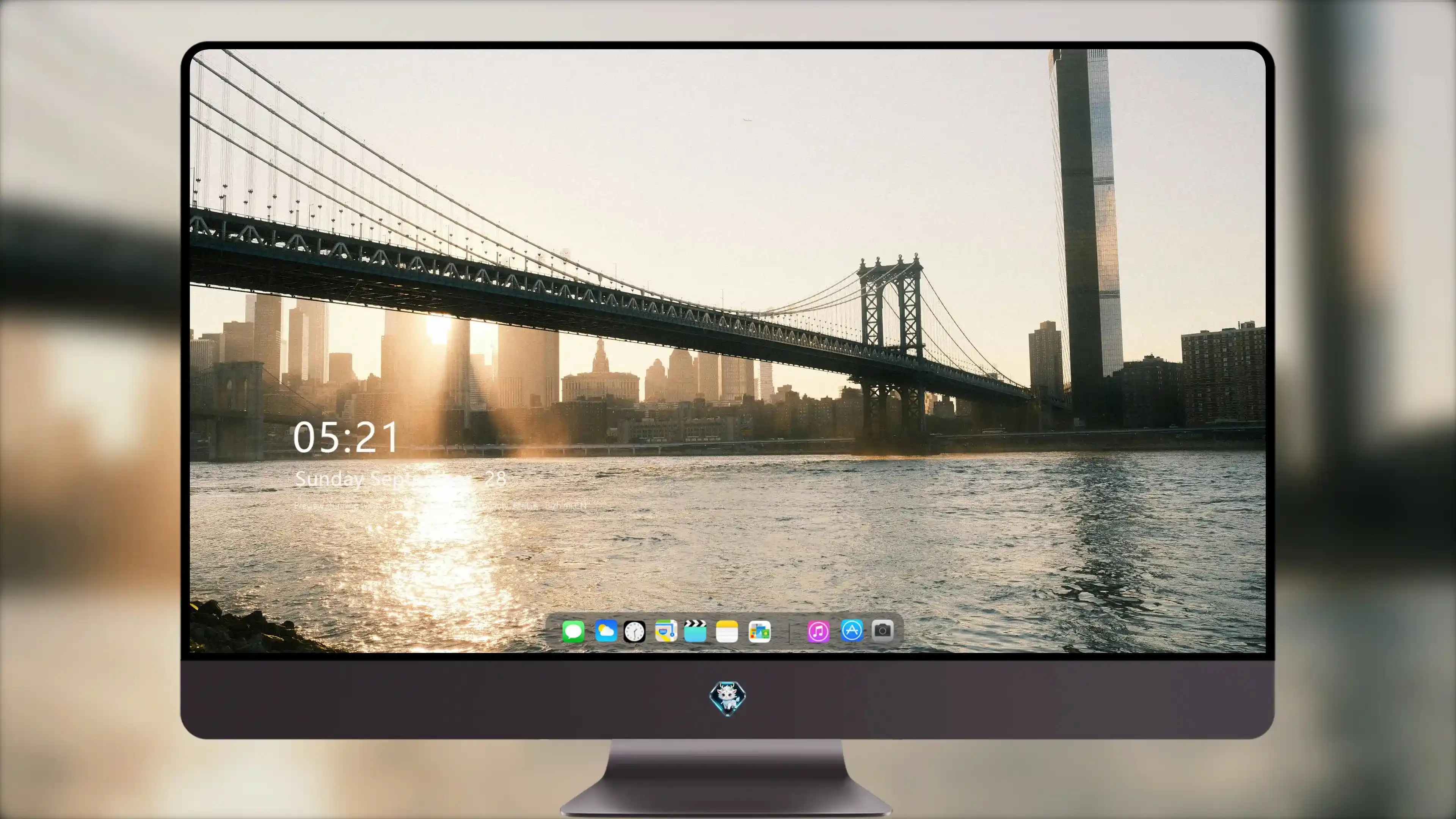The width and height of the screenshot is (1456, 819).
Task: Launch the pink iTunes music app
Action: (x=819, y=631)
